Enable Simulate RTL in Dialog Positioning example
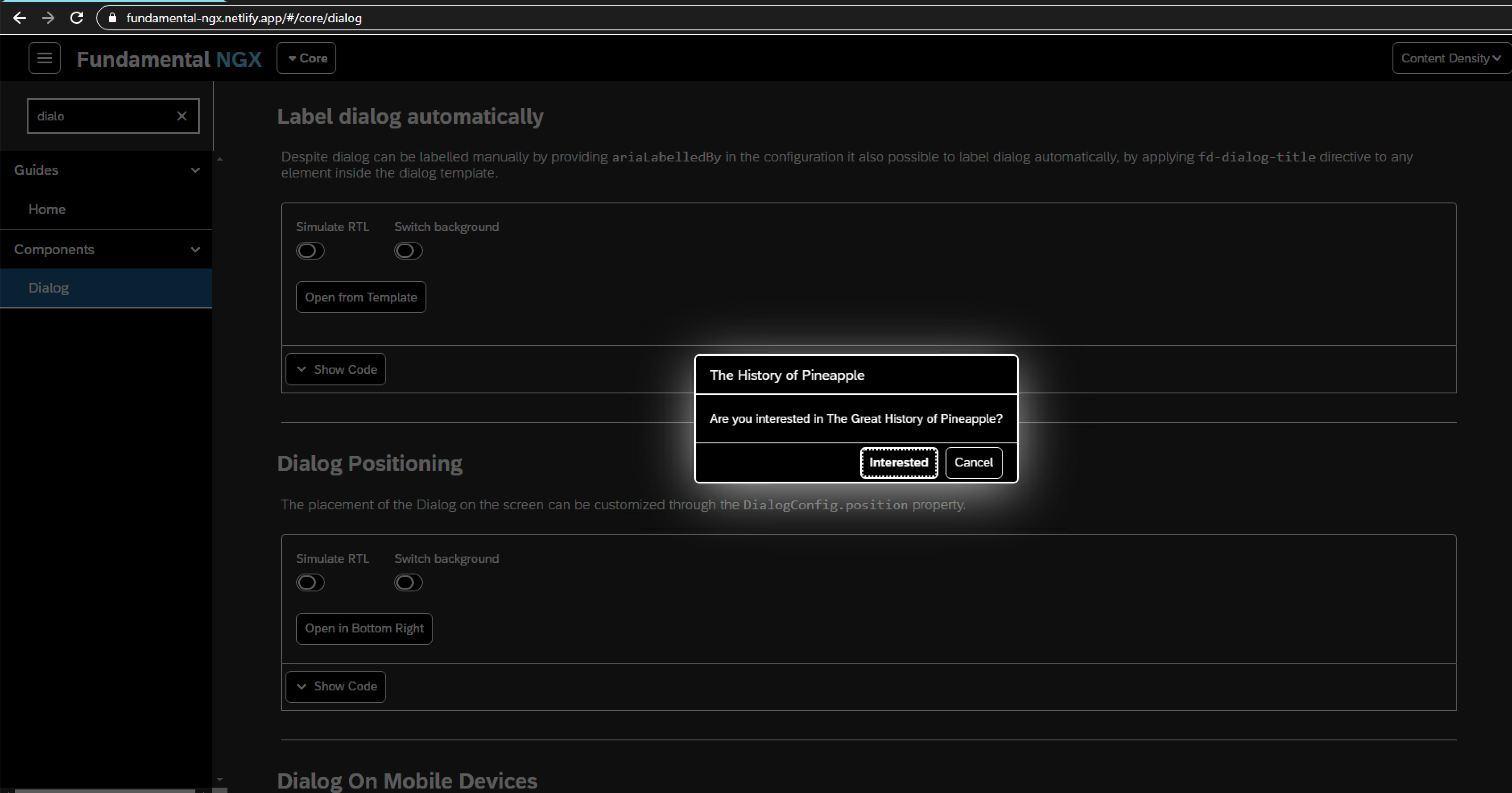Image resolution: width=1512 pixels, height=793 pixels. (310, 582)
